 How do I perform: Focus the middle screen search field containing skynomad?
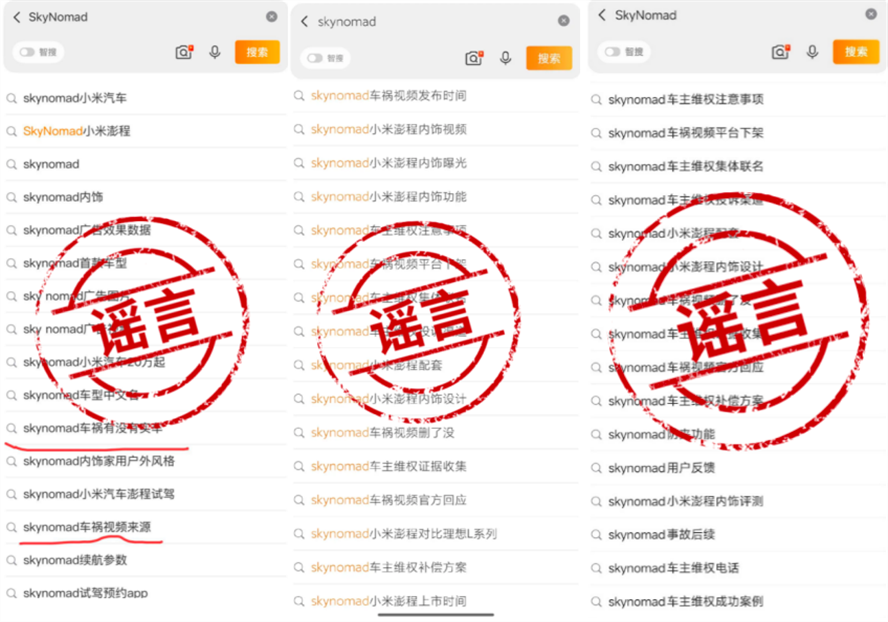(x=435, y=22)
